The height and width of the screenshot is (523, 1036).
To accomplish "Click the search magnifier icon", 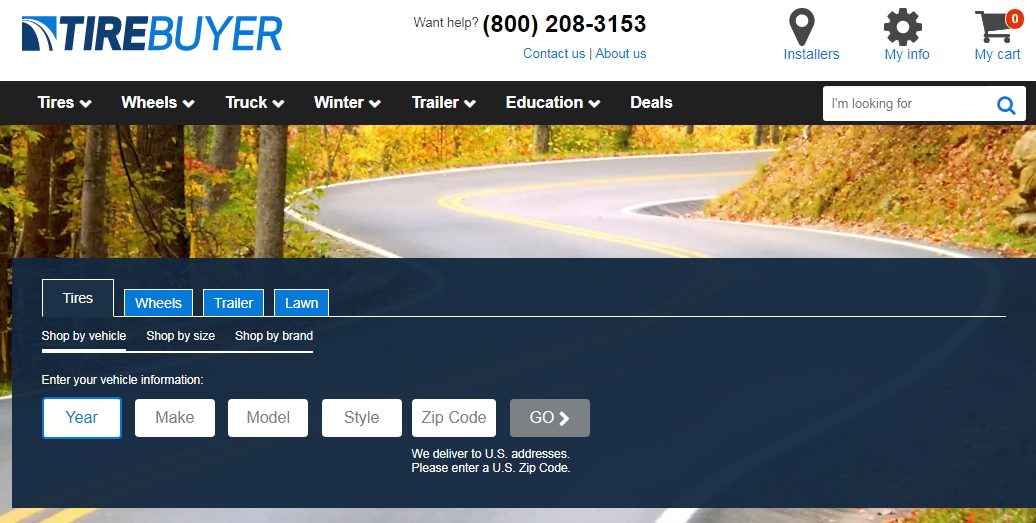I will point(1006,104).
